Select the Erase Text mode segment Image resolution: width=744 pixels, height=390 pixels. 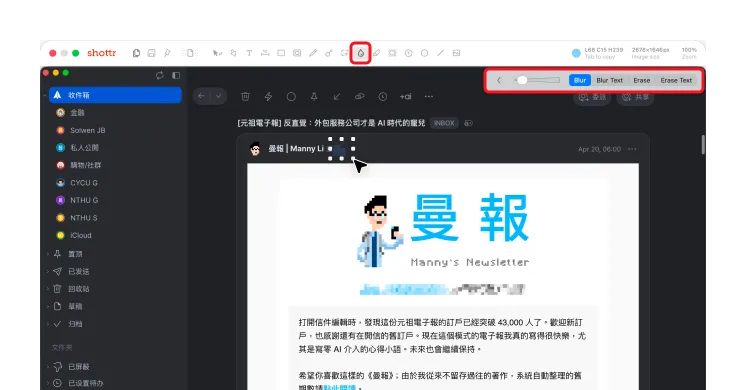[676, 80]
